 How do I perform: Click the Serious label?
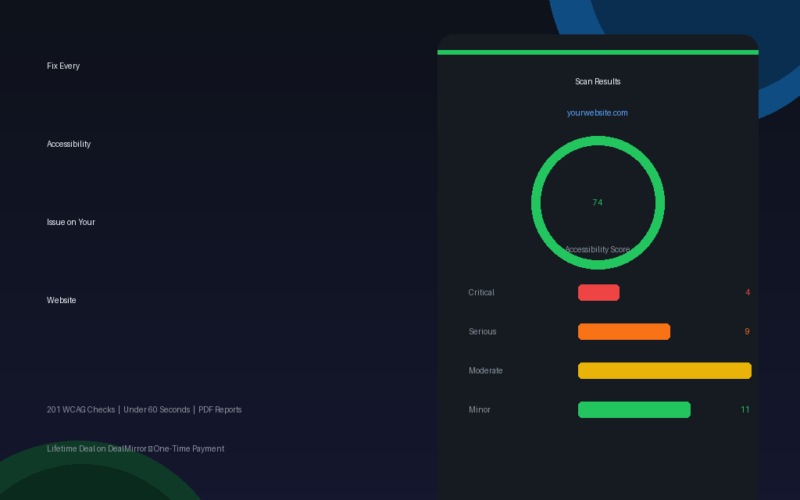pyautogui.click(x=482, y=332)
